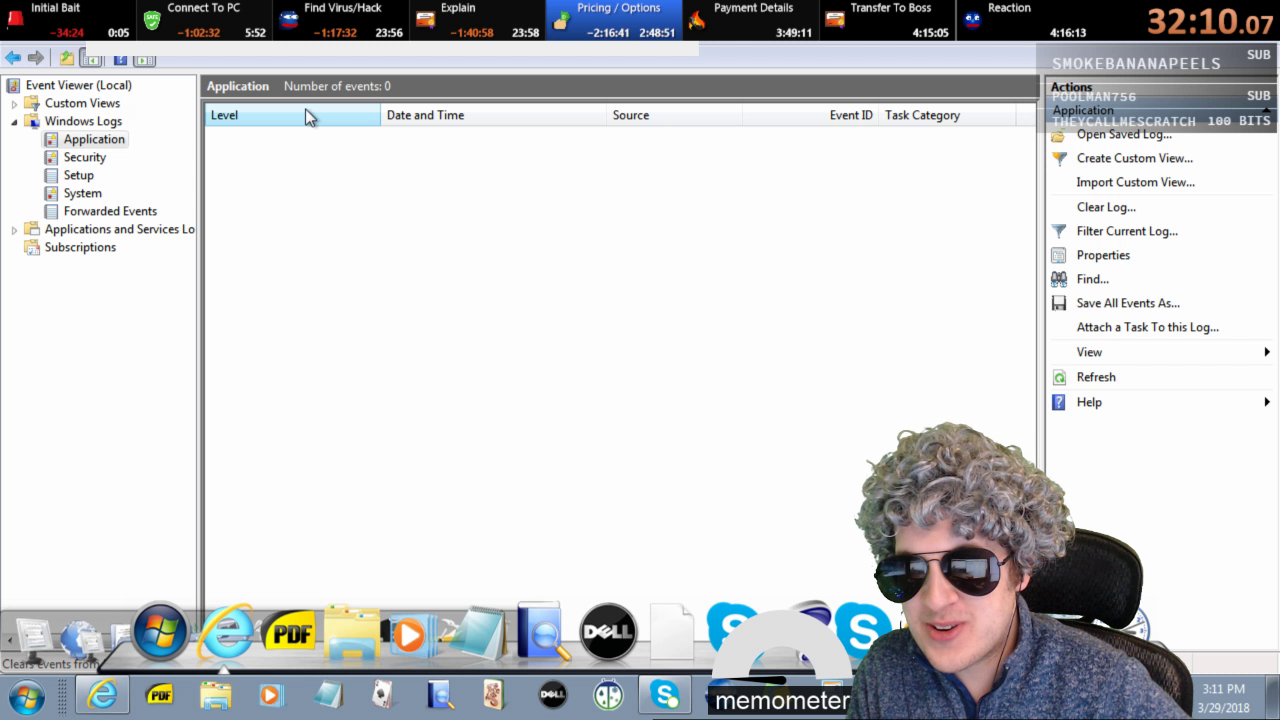The image size is (1280, 720).
Task: Click Attach a Task To this Log
Action: (x=1147, y=327)
